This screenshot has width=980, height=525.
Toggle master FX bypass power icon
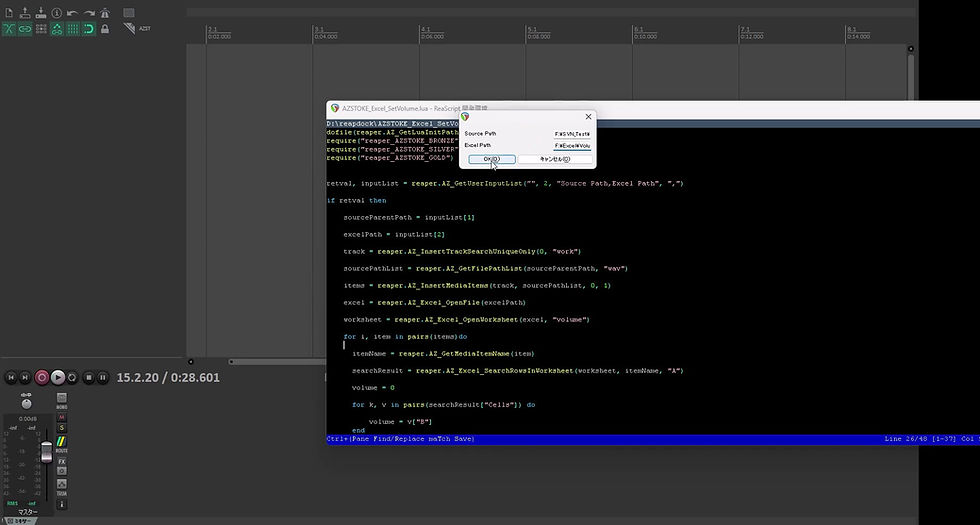pyautogui.click(x=61, y=471)
